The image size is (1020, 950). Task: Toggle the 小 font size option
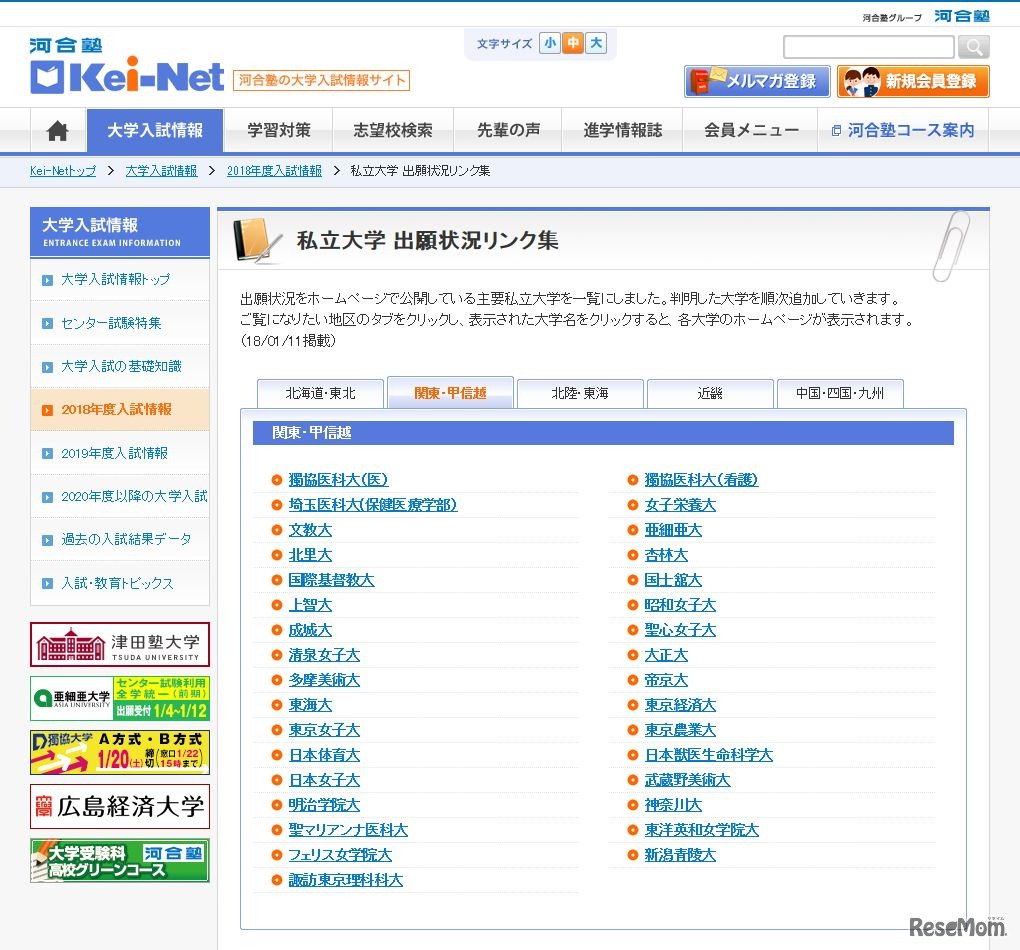548,43
